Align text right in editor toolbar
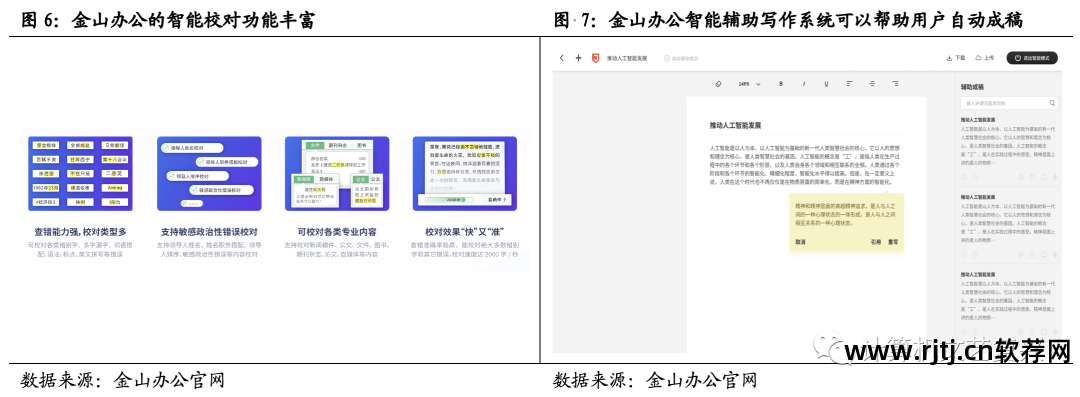 (x=895, y=83)
